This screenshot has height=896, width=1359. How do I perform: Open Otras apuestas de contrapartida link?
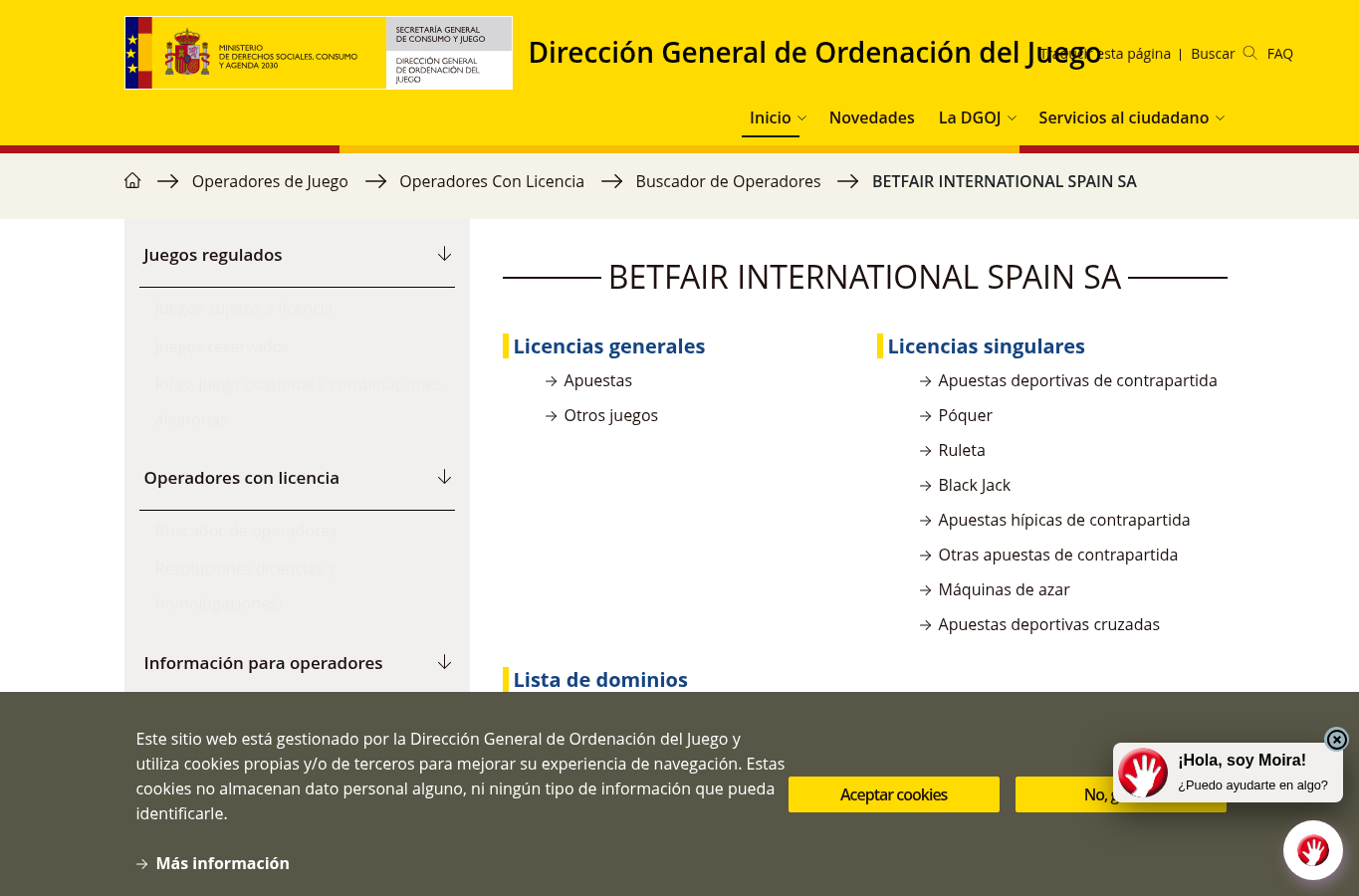click(1057, 555)
